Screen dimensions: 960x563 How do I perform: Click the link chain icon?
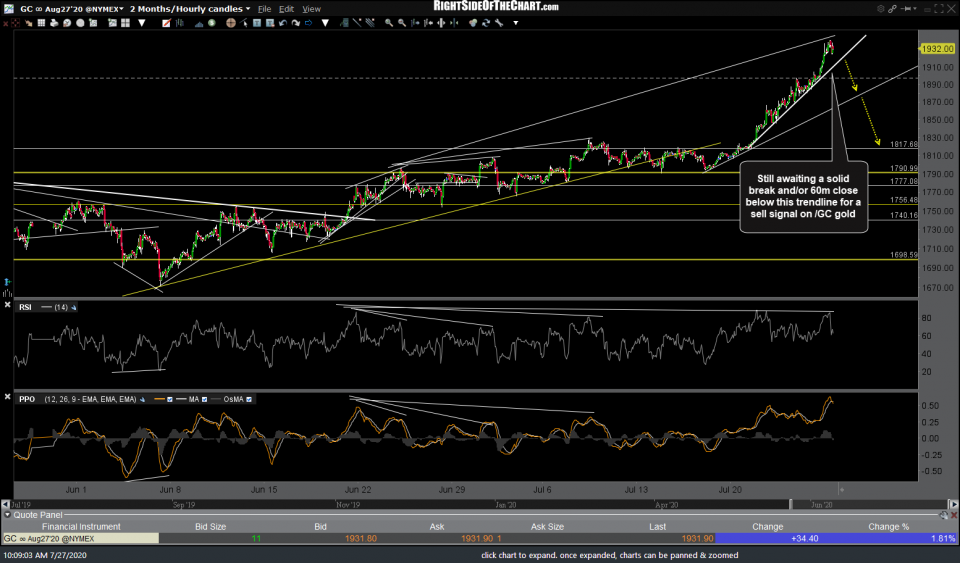pos(893,8)
